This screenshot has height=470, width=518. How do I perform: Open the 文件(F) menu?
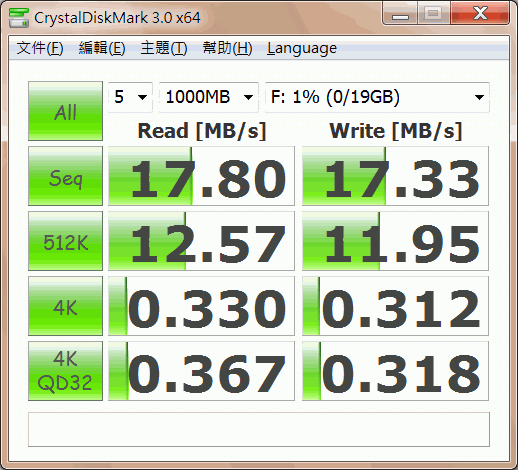click(x=40, y=48)
